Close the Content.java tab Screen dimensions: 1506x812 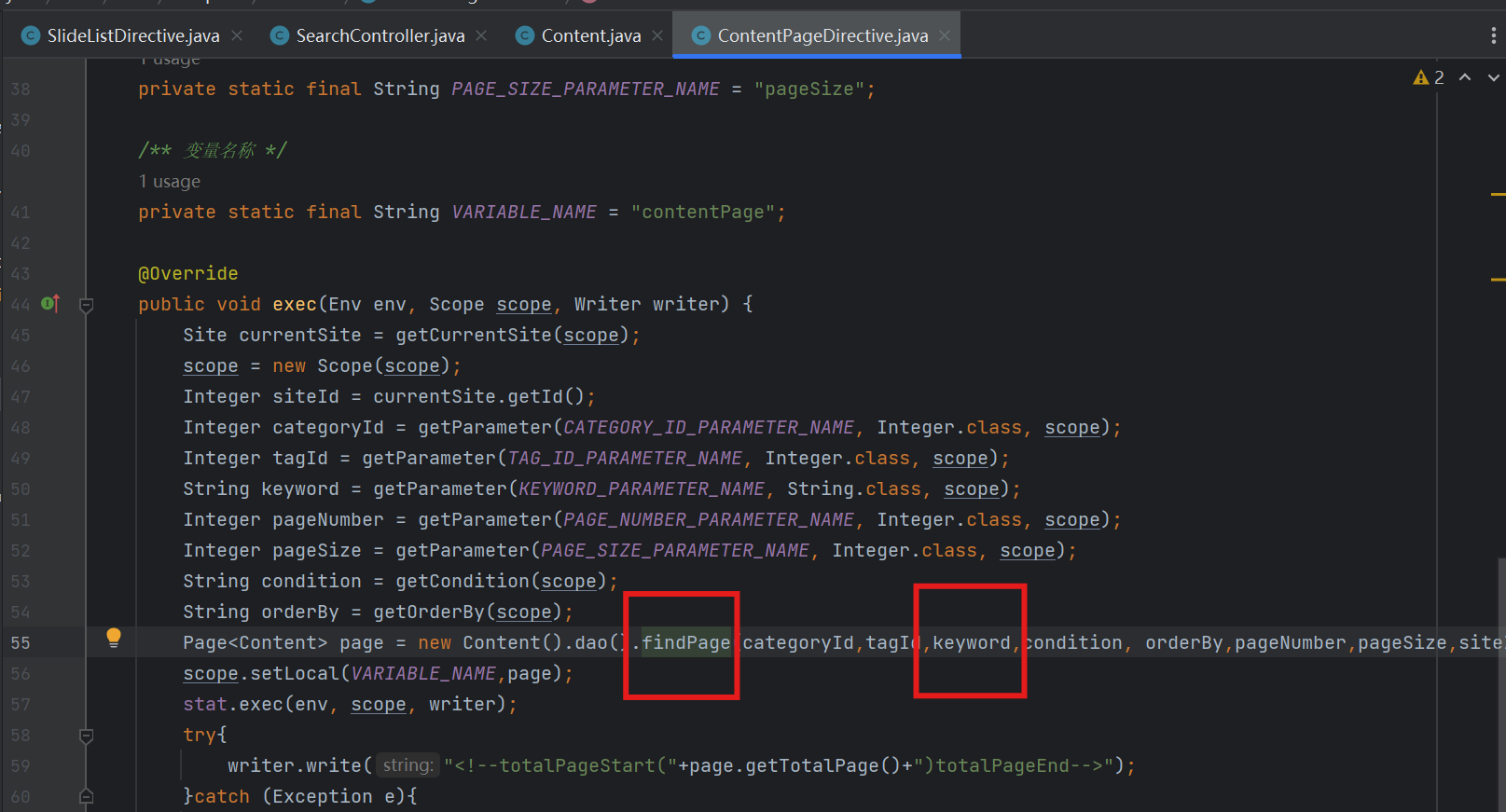click(657, 35)
